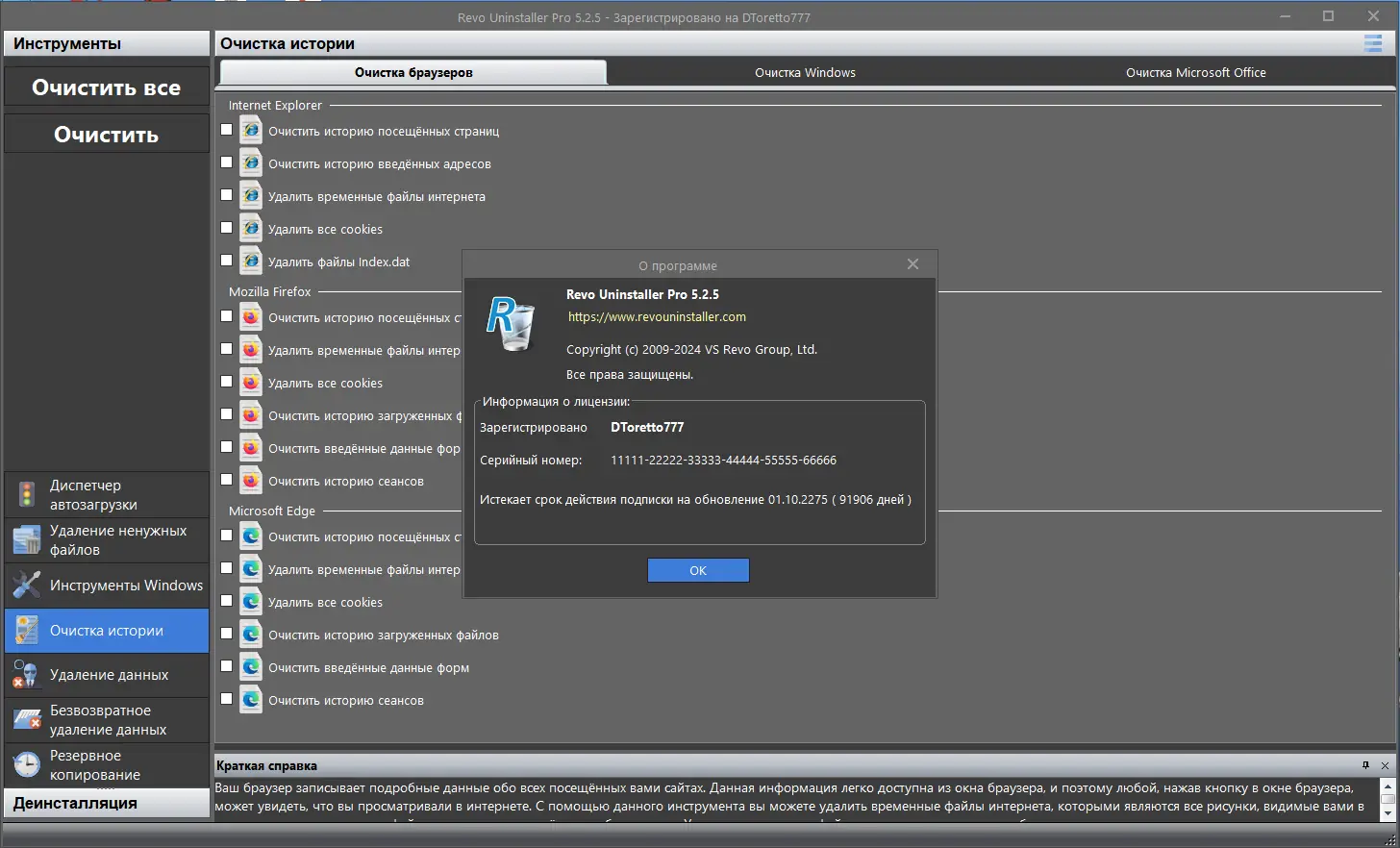Enable Firefox's Очистить историю сеансов checkbox
The image size is (1400, 848).
tap(227, 480)
